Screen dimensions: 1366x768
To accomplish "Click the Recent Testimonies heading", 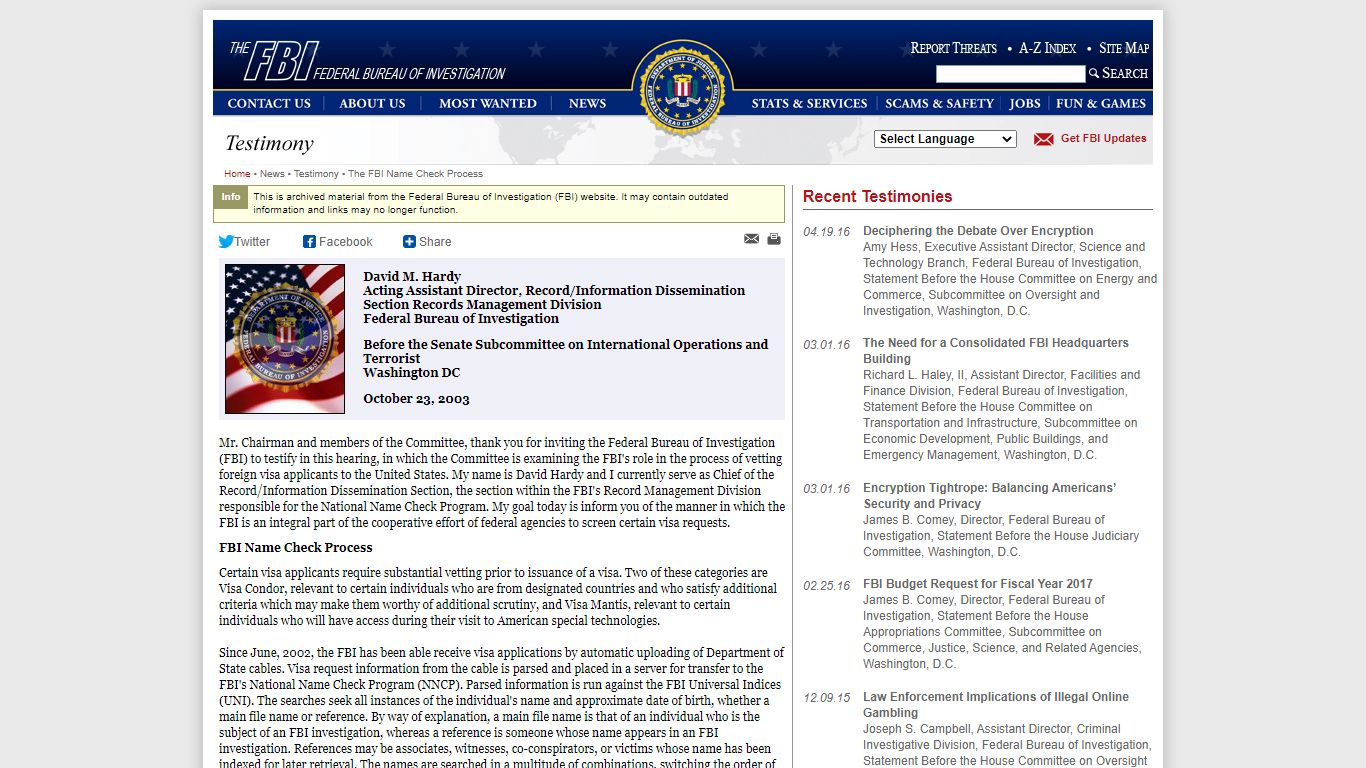I will tap(877, 196).
